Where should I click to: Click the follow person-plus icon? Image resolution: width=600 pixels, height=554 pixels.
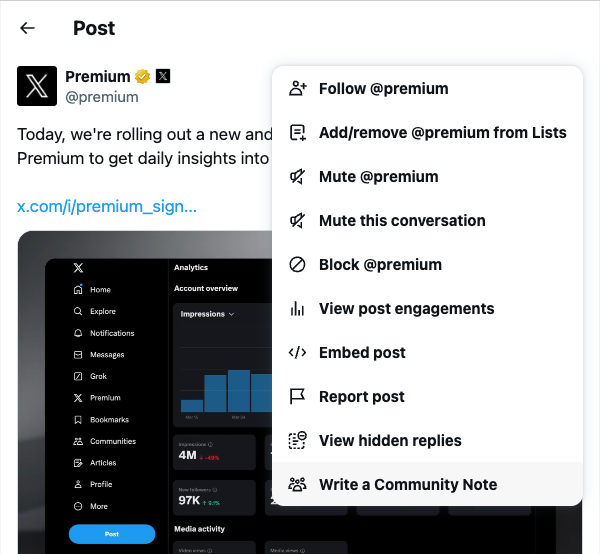click(x=297, y=88)
